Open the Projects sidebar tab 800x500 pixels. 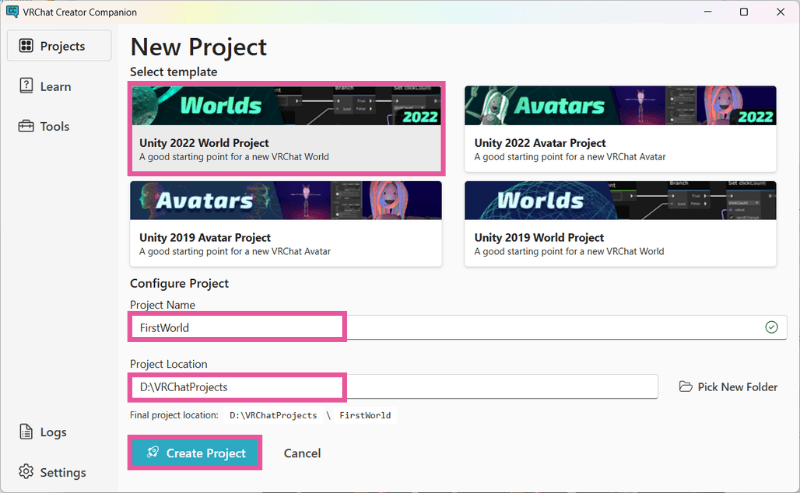click(x=59, y=46)
